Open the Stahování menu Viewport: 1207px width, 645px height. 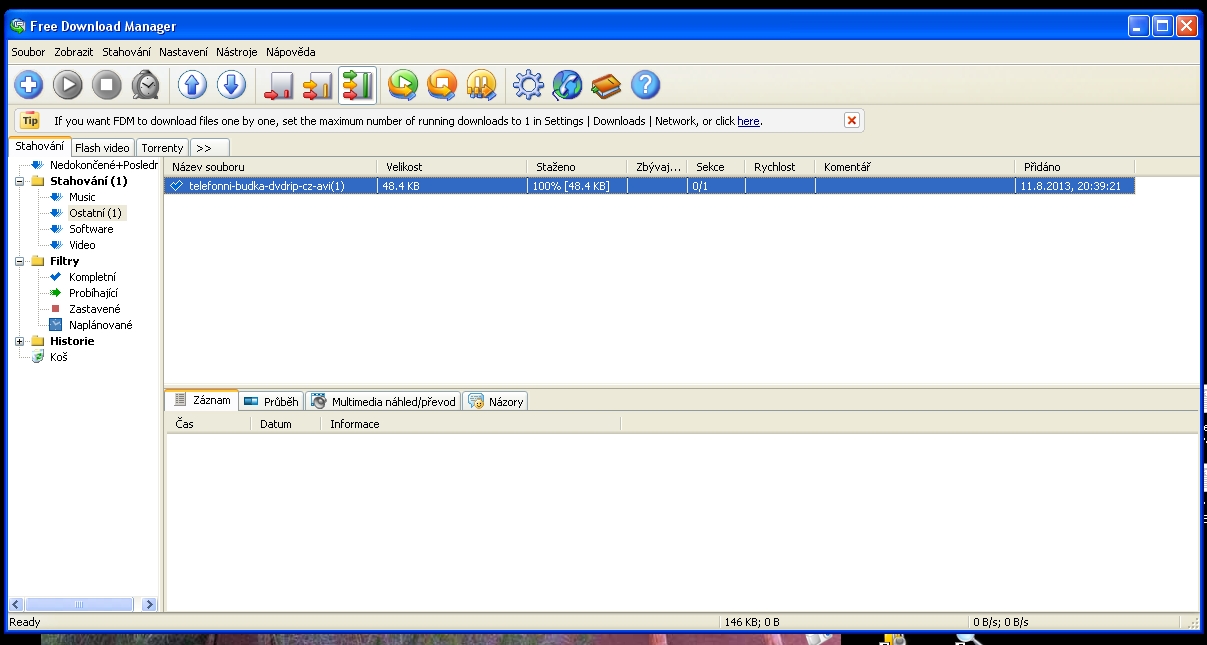[127, 52]
